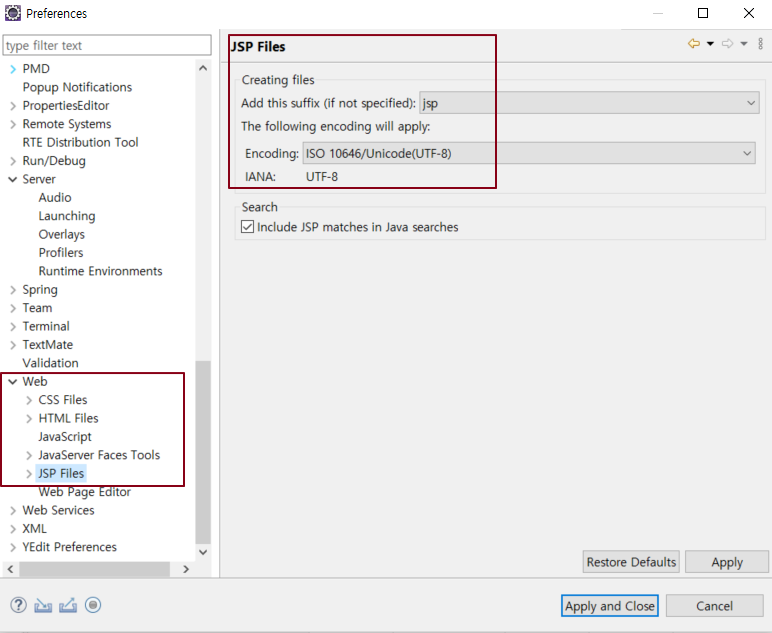This screenshot has width=772, height=633.
Task: Click the tree scroll down arrow
Action: pyautogui.click(x=203, y=552)
